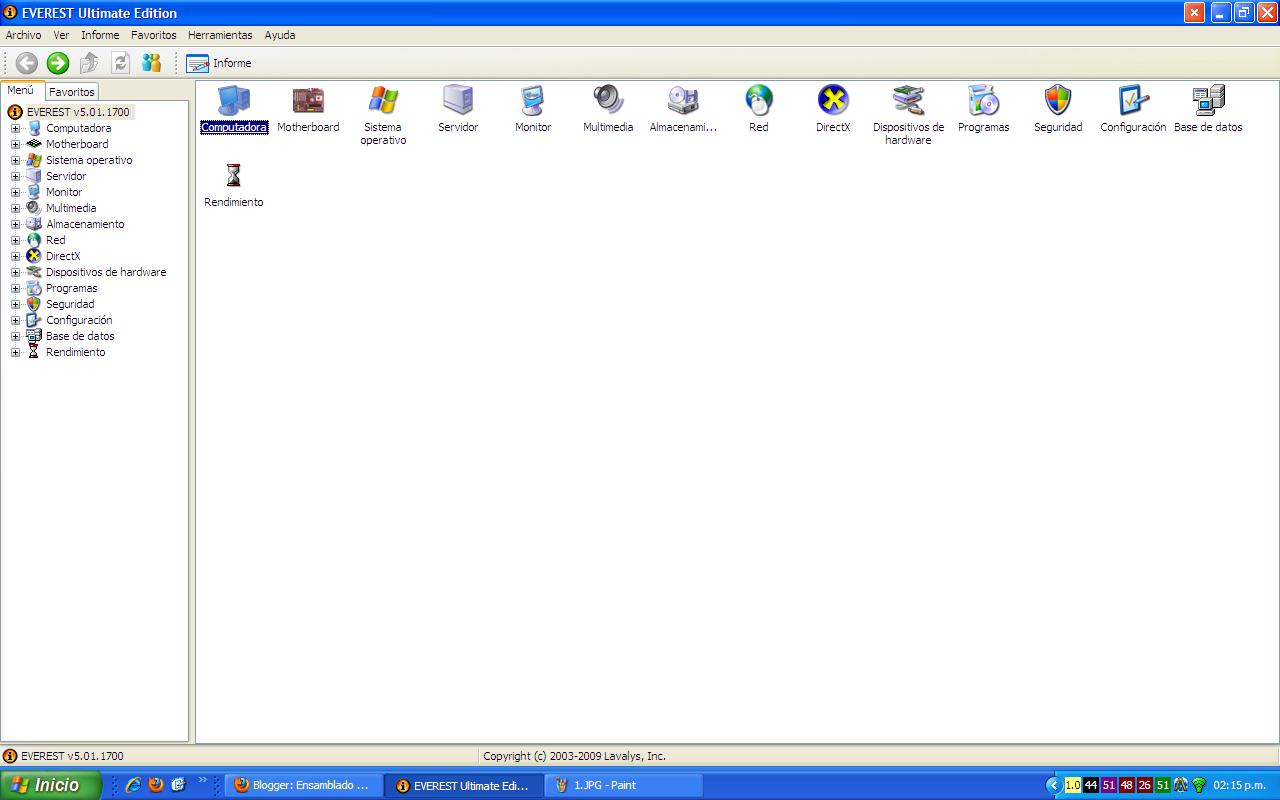Switch to the Menú tab
This screenshot has width=1280, height=800.
(22, 90)
